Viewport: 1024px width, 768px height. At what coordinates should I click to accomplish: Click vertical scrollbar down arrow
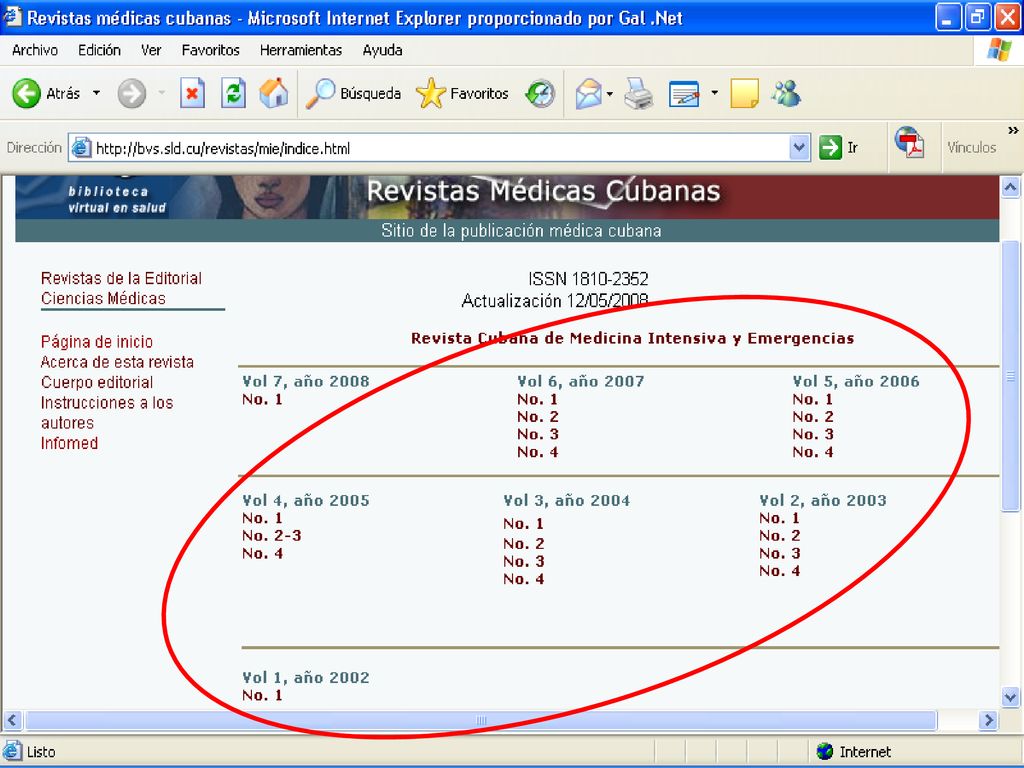click(1010, 697)
